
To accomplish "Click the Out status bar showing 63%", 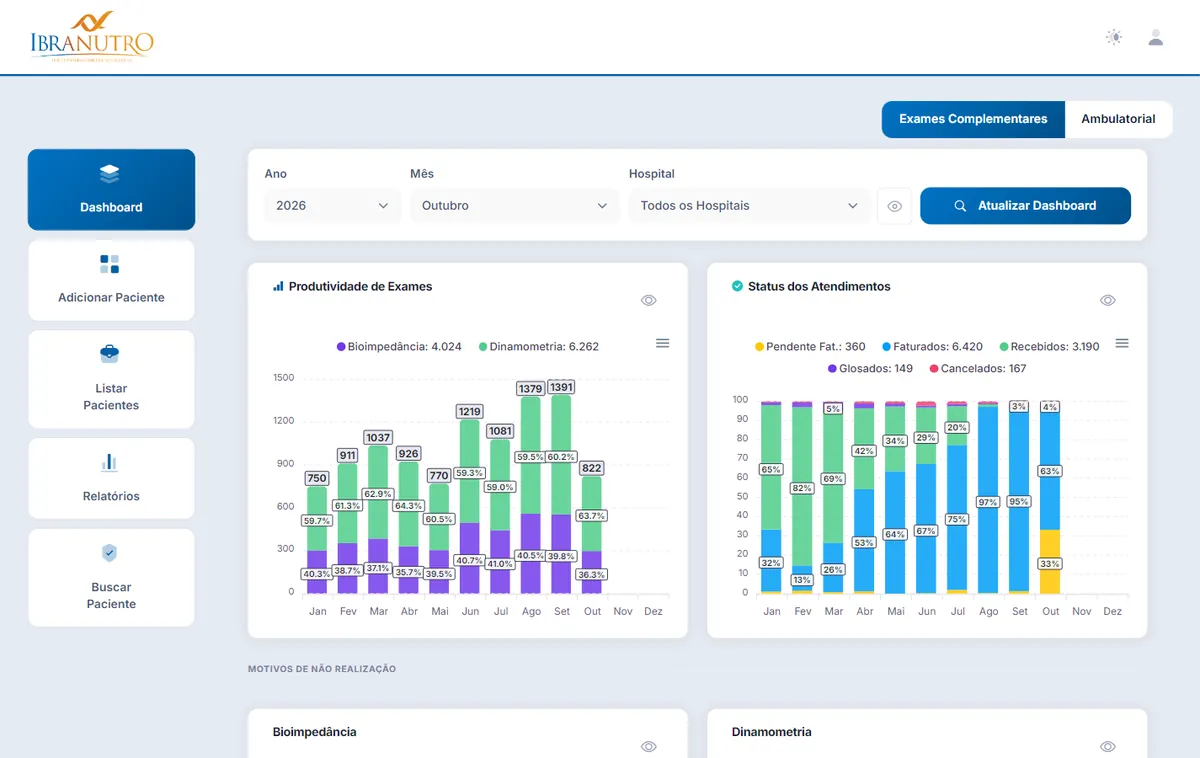I will [x=1050, y=471].
